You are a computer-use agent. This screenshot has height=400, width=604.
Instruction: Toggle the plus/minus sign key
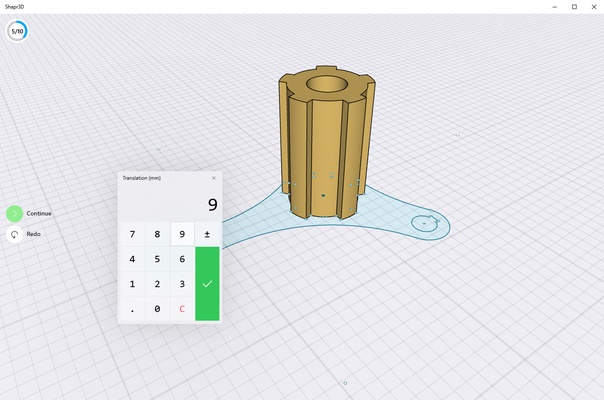pos(207,234)
